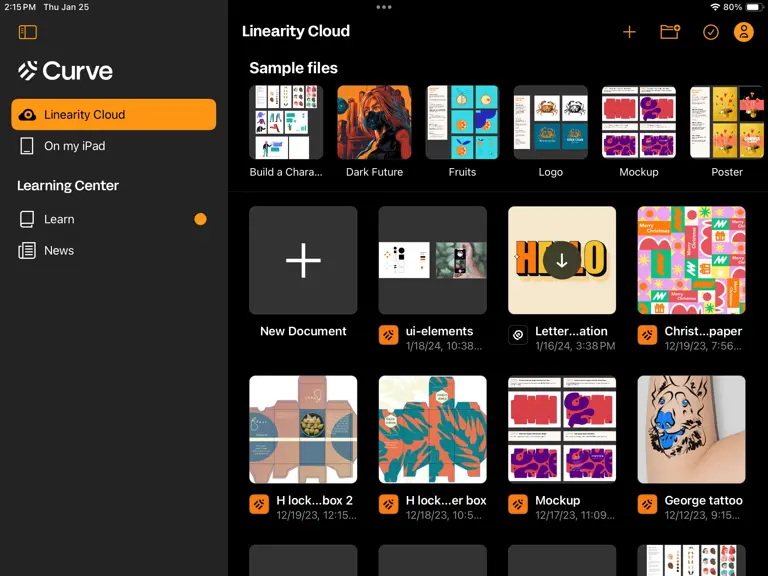Screen dimensions: 768x576
Task: Click the orange file icon beside H lock...box 2
Action: coord(259,504)
